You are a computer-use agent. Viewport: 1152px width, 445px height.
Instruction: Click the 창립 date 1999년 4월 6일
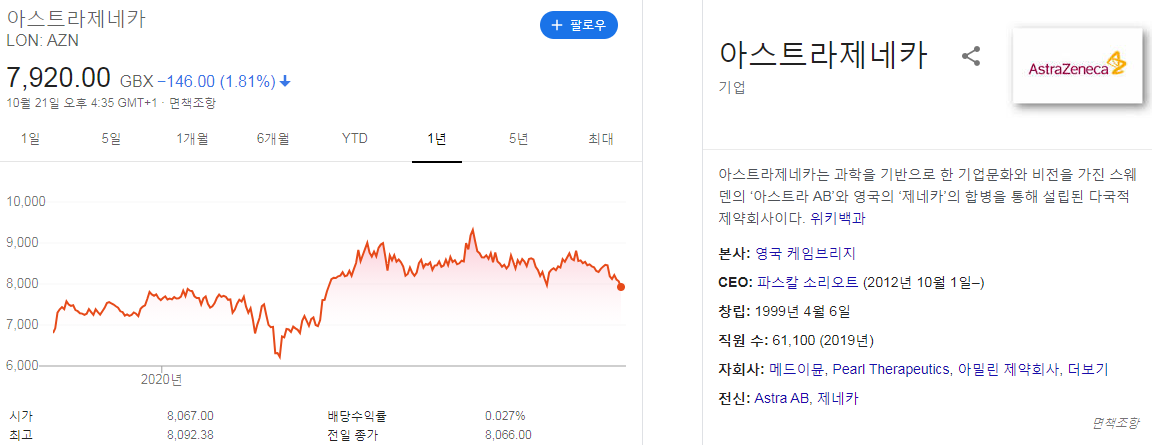coord(802,311)
